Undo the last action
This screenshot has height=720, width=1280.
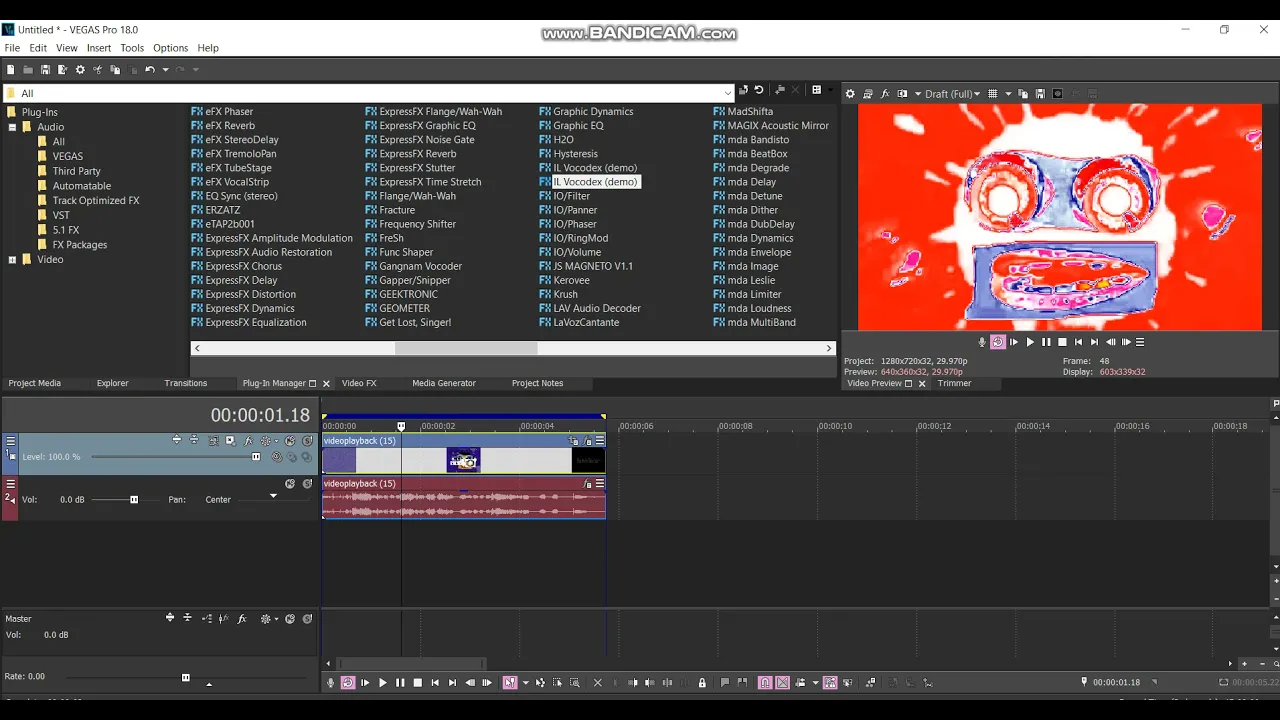(x=149, y=70)
